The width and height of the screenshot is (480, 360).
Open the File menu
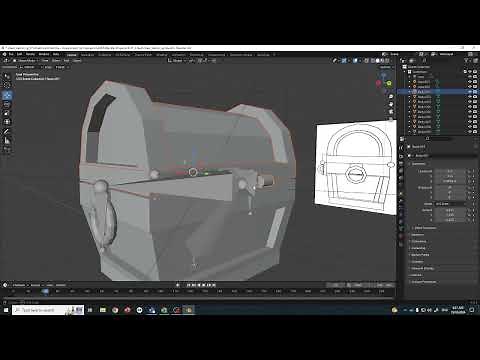point(11,54)
